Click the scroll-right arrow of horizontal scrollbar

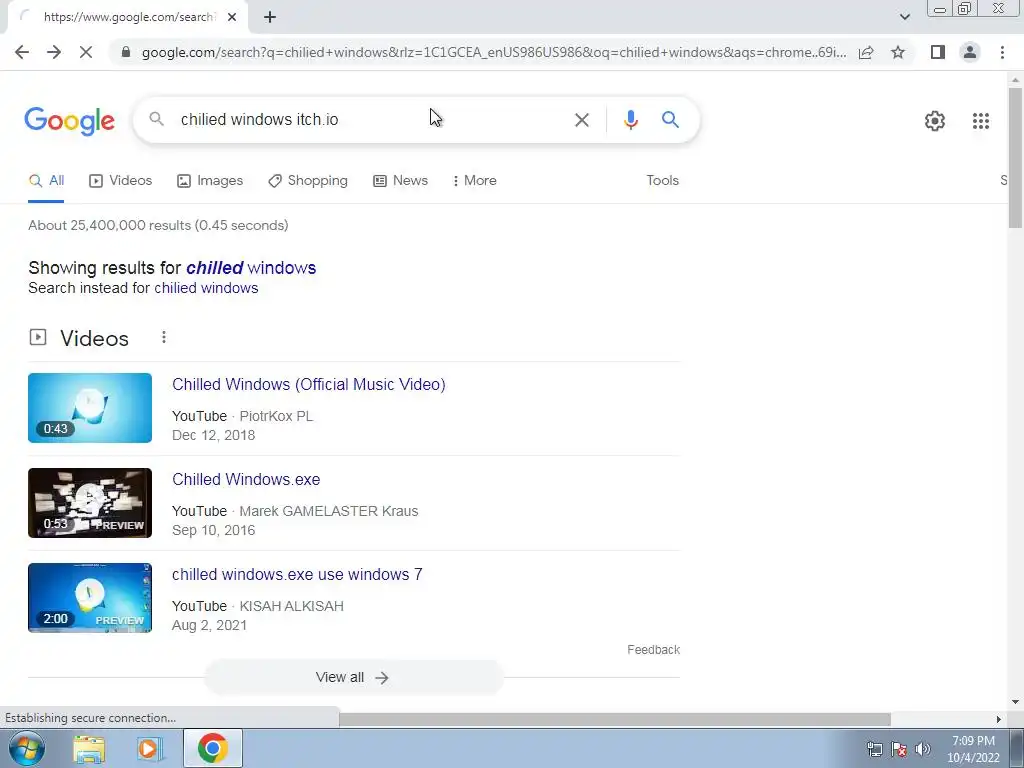(998, 719)
